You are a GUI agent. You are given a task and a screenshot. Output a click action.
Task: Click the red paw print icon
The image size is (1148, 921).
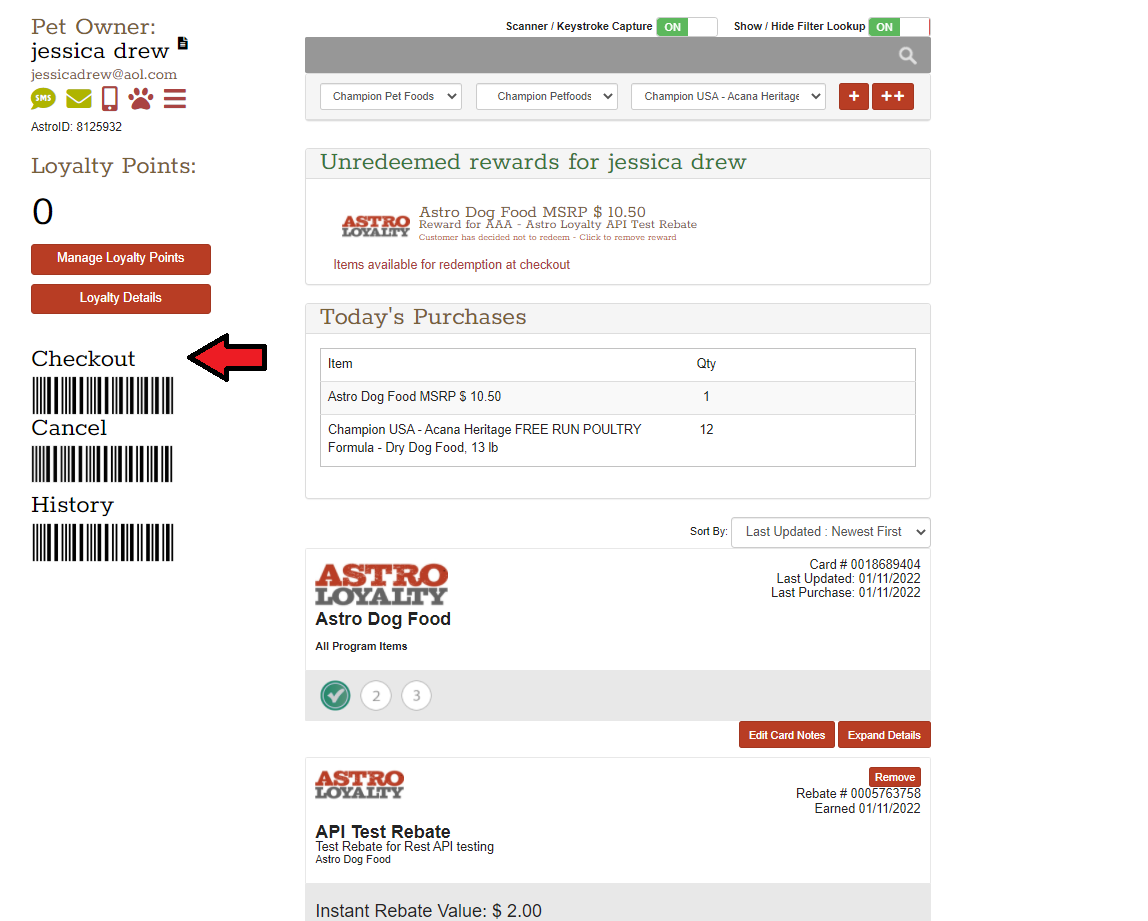click(x=141, y=99)
